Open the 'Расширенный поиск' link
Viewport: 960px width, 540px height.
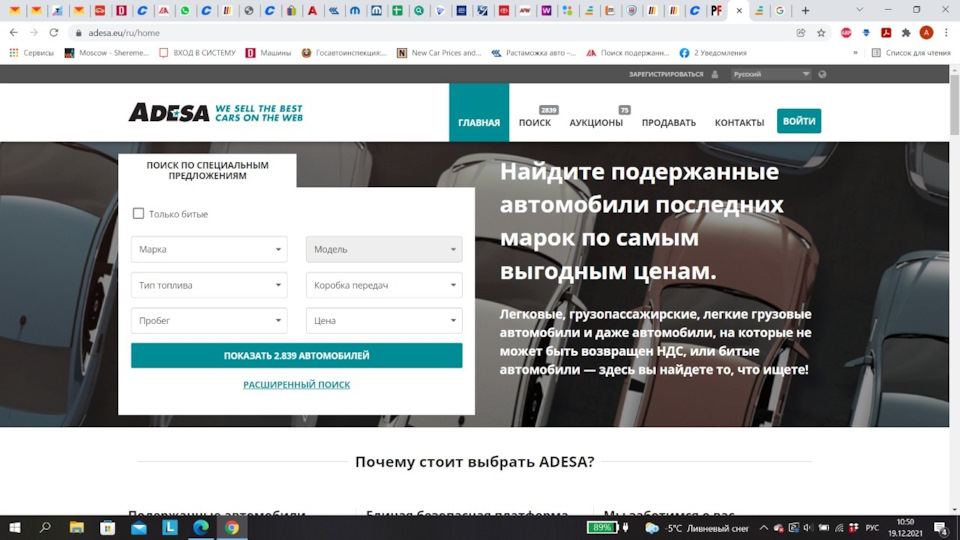coord(296,384)
